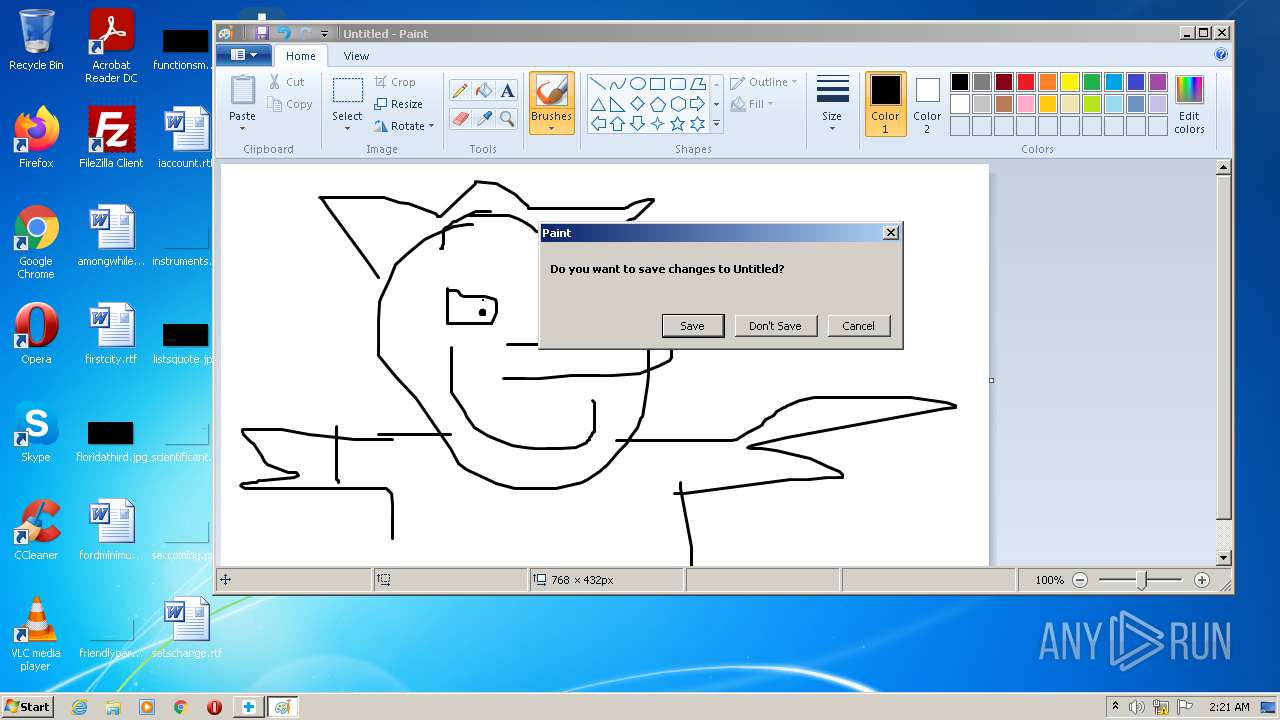Viewport: 1280px width, 720px height.
Task: Click the Undo arrow in quick access toolbar
Action: click(283, 33)
